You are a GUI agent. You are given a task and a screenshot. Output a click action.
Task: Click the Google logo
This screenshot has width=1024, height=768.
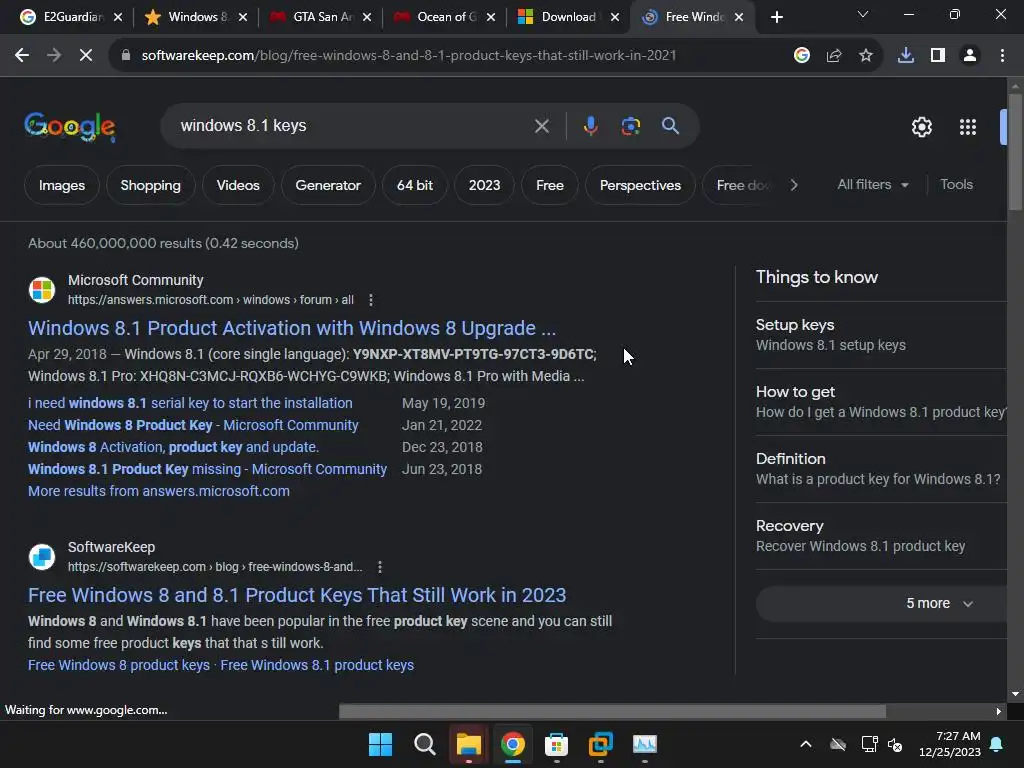[x=70, y=126]
